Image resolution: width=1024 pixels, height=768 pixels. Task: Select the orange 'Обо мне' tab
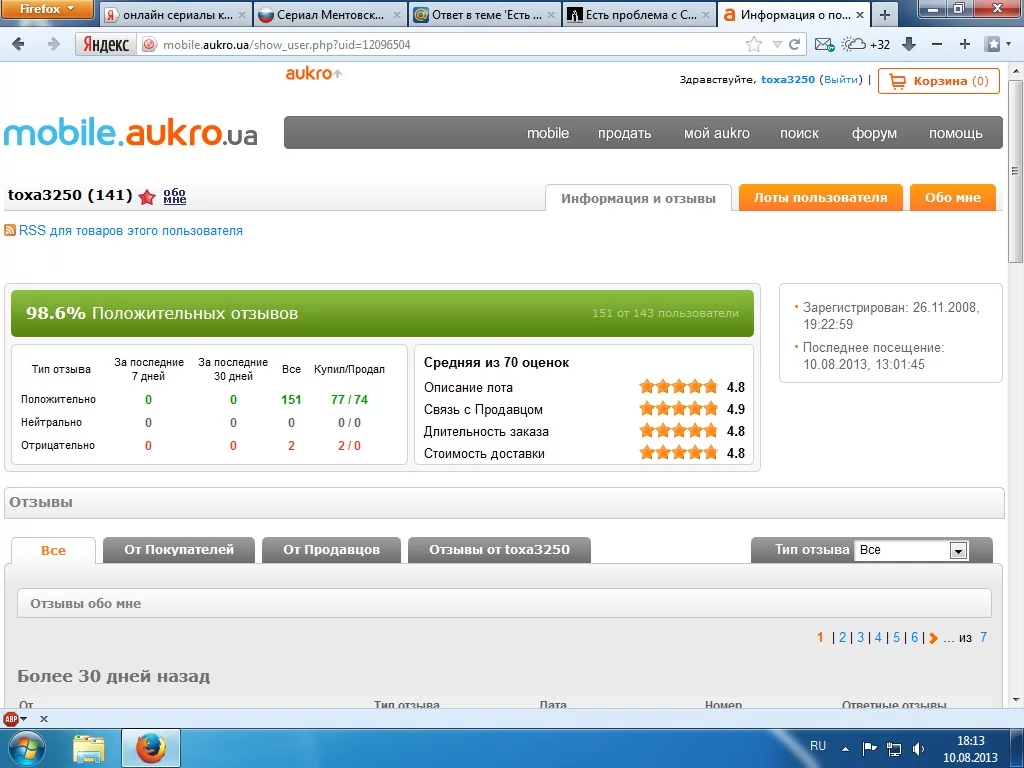click(952, 197)
